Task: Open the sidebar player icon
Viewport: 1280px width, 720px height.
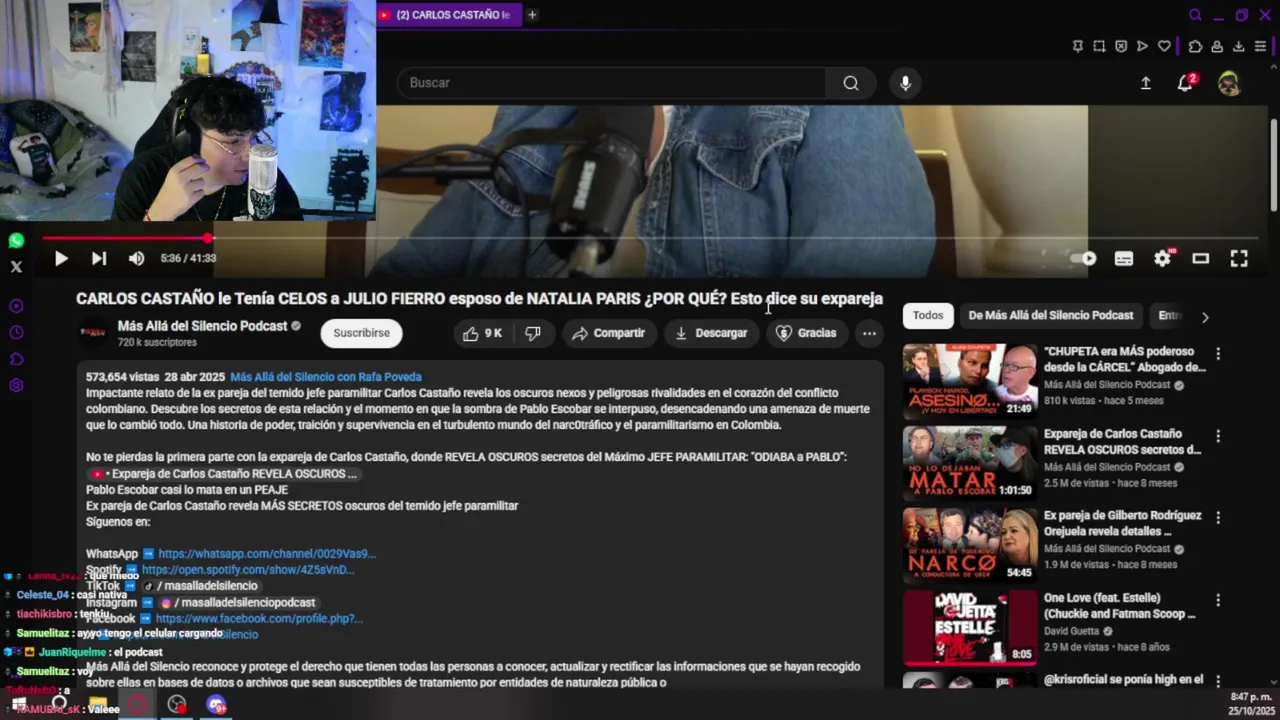Action: click(16, 306)
